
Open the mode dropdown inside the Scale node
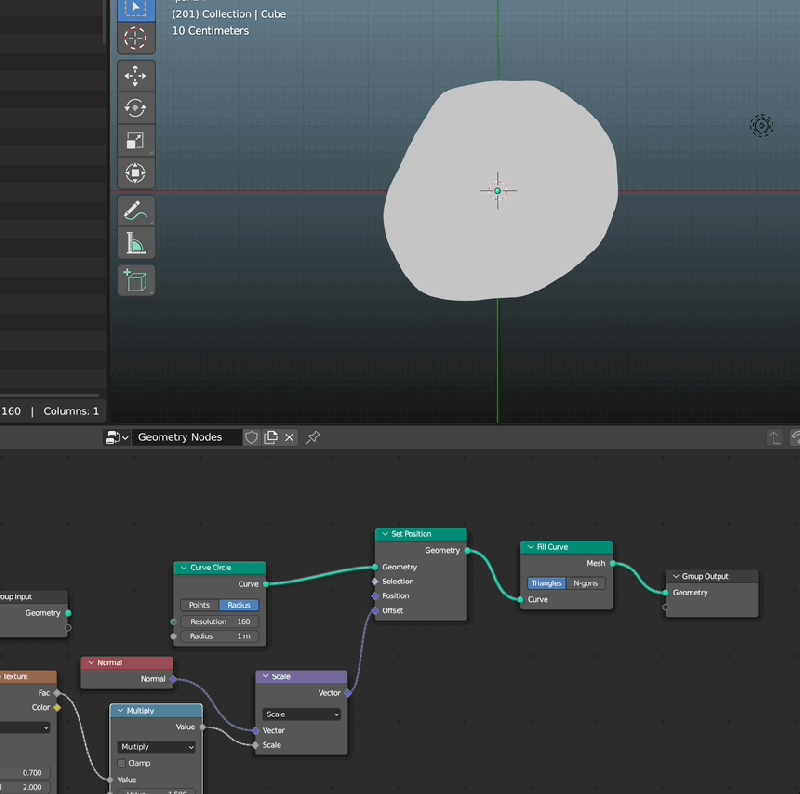(x=300, y=714)
